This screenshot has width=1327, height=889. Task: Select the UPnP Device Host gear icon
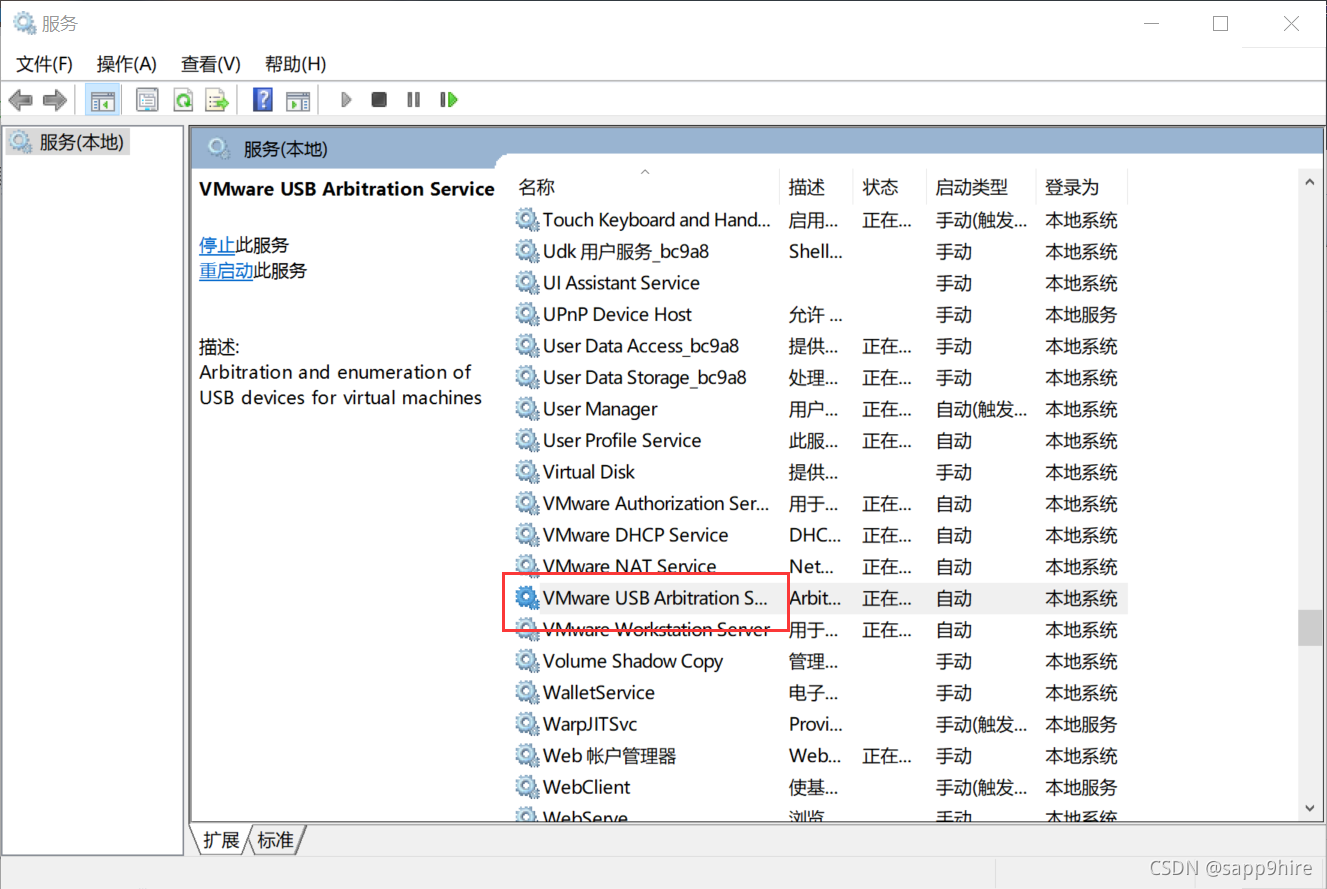(527, 314)
